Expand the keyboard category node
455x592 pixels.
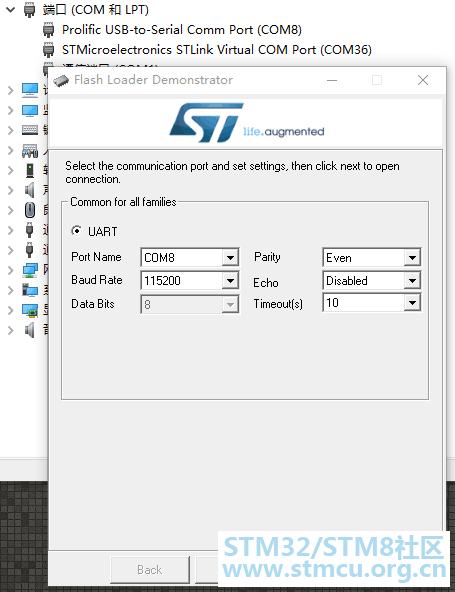pyautogui.click(x=11, y=130)
